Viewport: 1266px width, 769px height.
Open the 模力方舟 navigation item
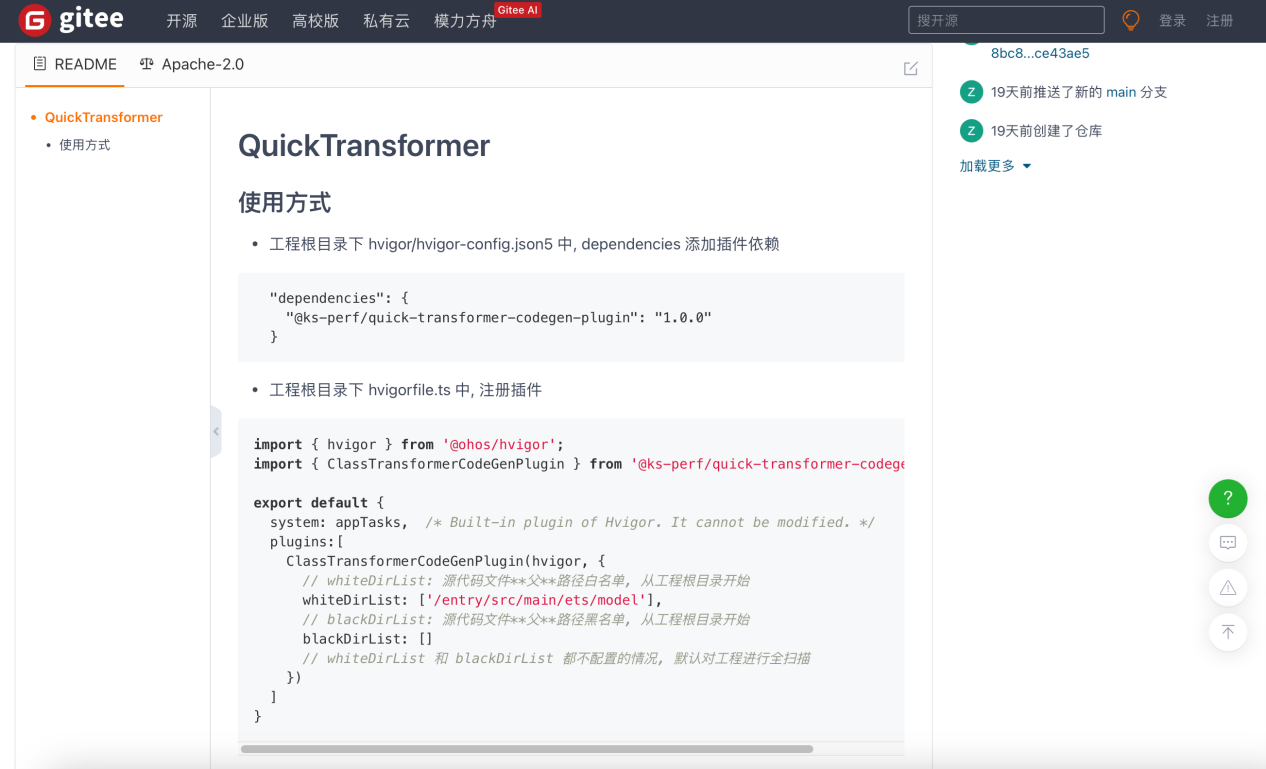[x=465, y=21]
